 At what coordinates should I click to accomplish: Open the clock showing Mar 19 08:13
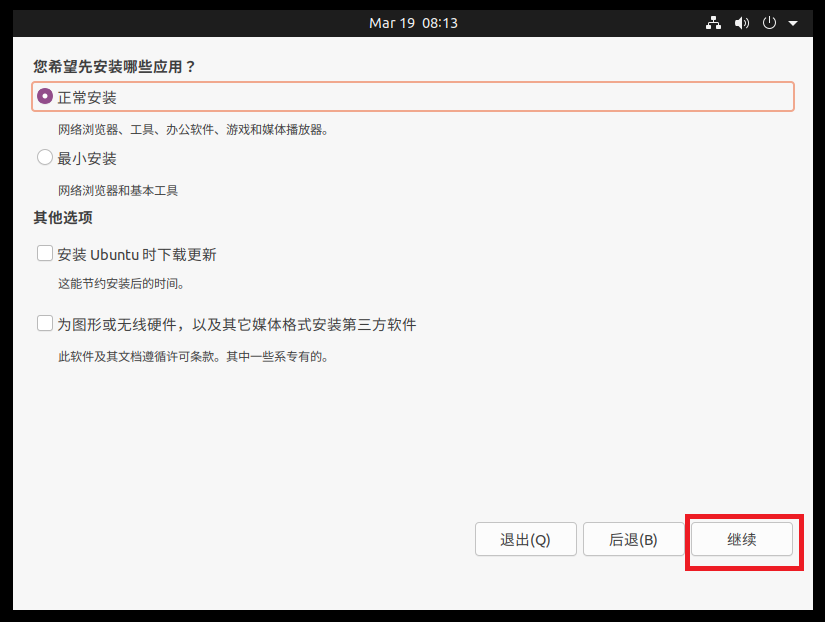(413, 23)
